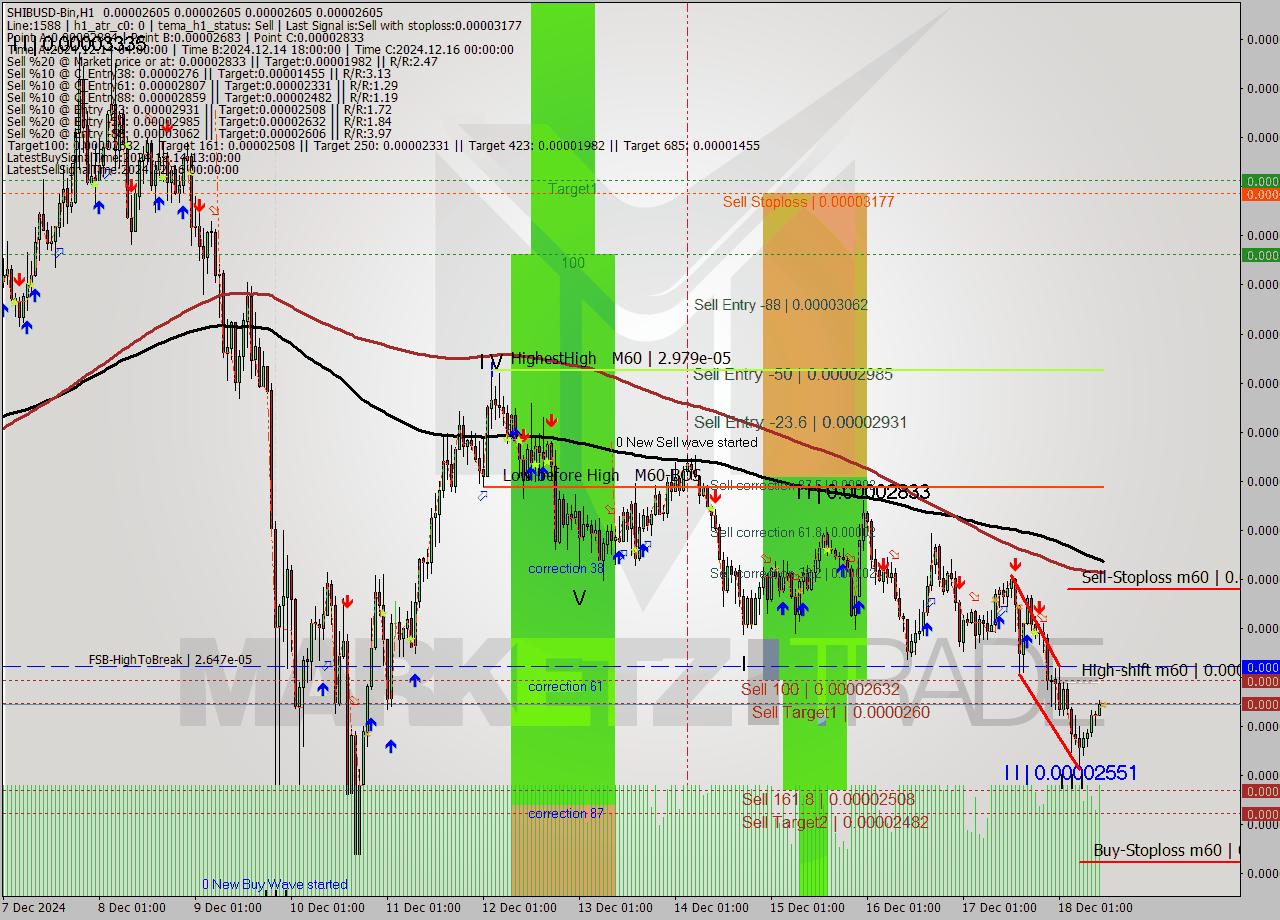Click the 'High-shift m60' line label
The image size is (1280, 920).
1160,670
